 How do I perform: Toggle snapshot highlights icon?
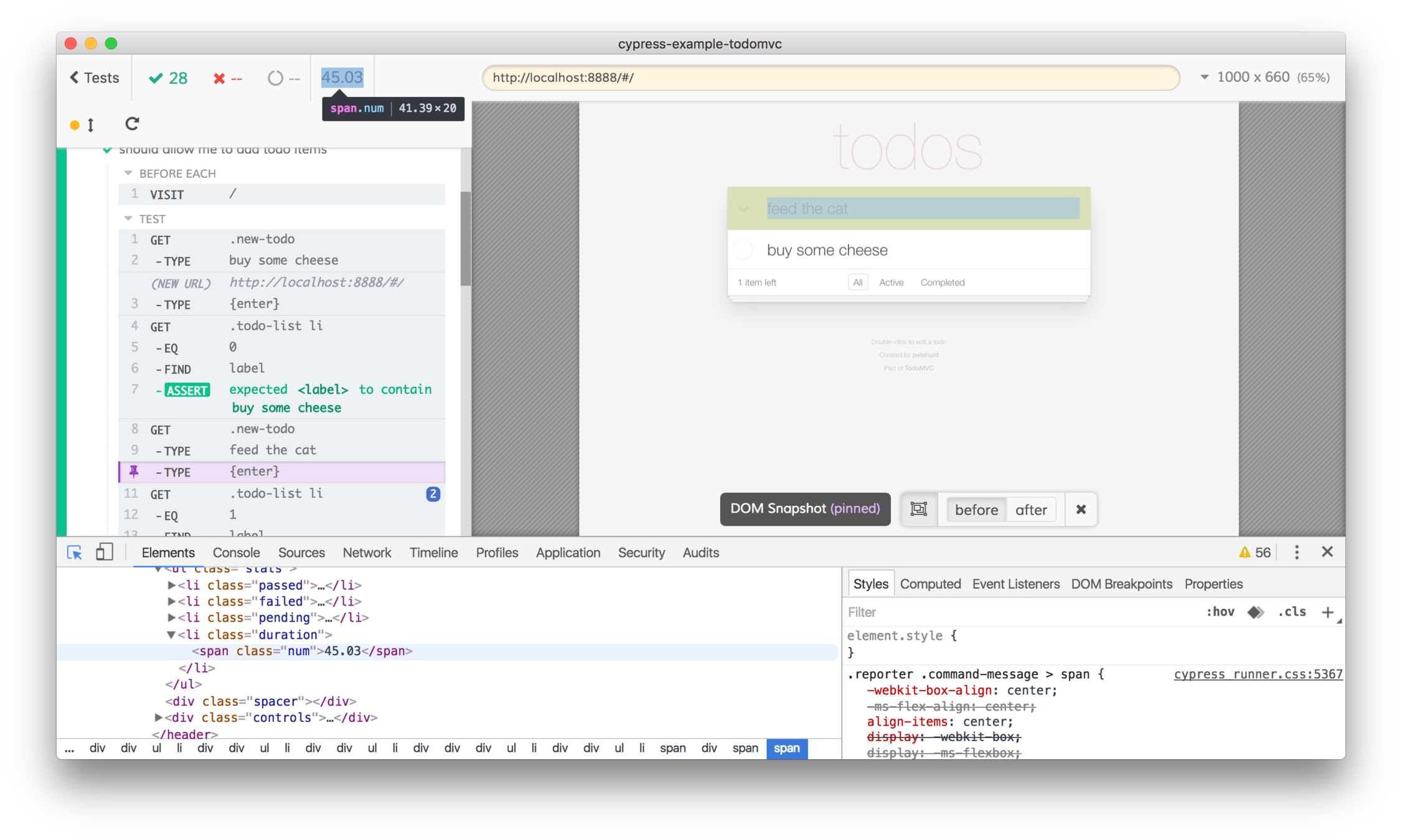pyautogui.click(x=919, y=509)
